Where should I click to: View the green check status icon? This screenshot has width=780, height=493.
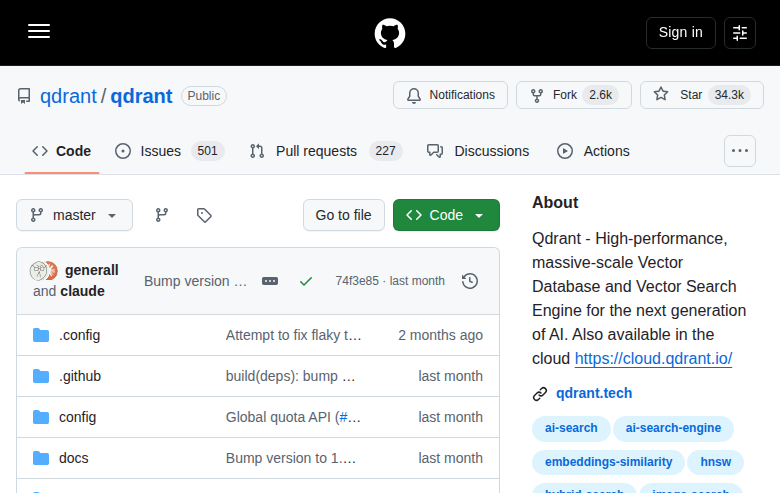tap(306, 281)
